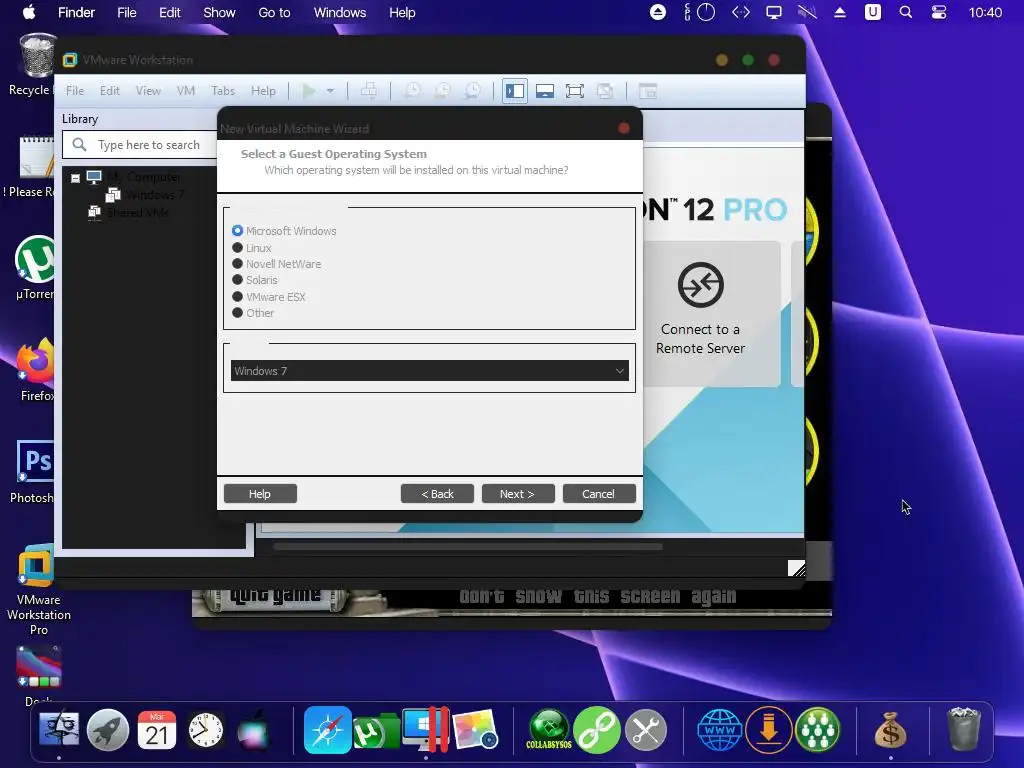The width and height of the screenshot is (1024, 768).
Task: Click the Unity mode toolbar icon
Action: coord(605,91)
